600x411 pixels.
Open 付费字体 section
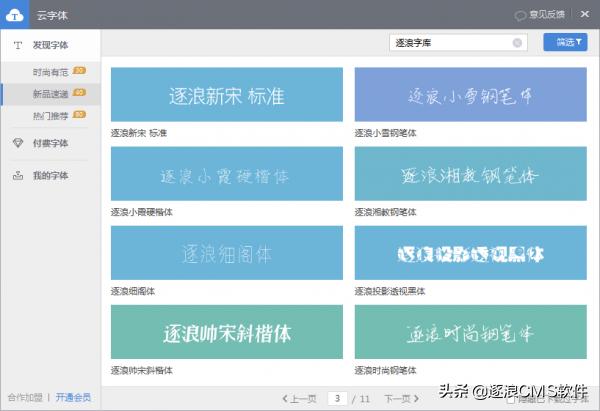tap(50, 143)
